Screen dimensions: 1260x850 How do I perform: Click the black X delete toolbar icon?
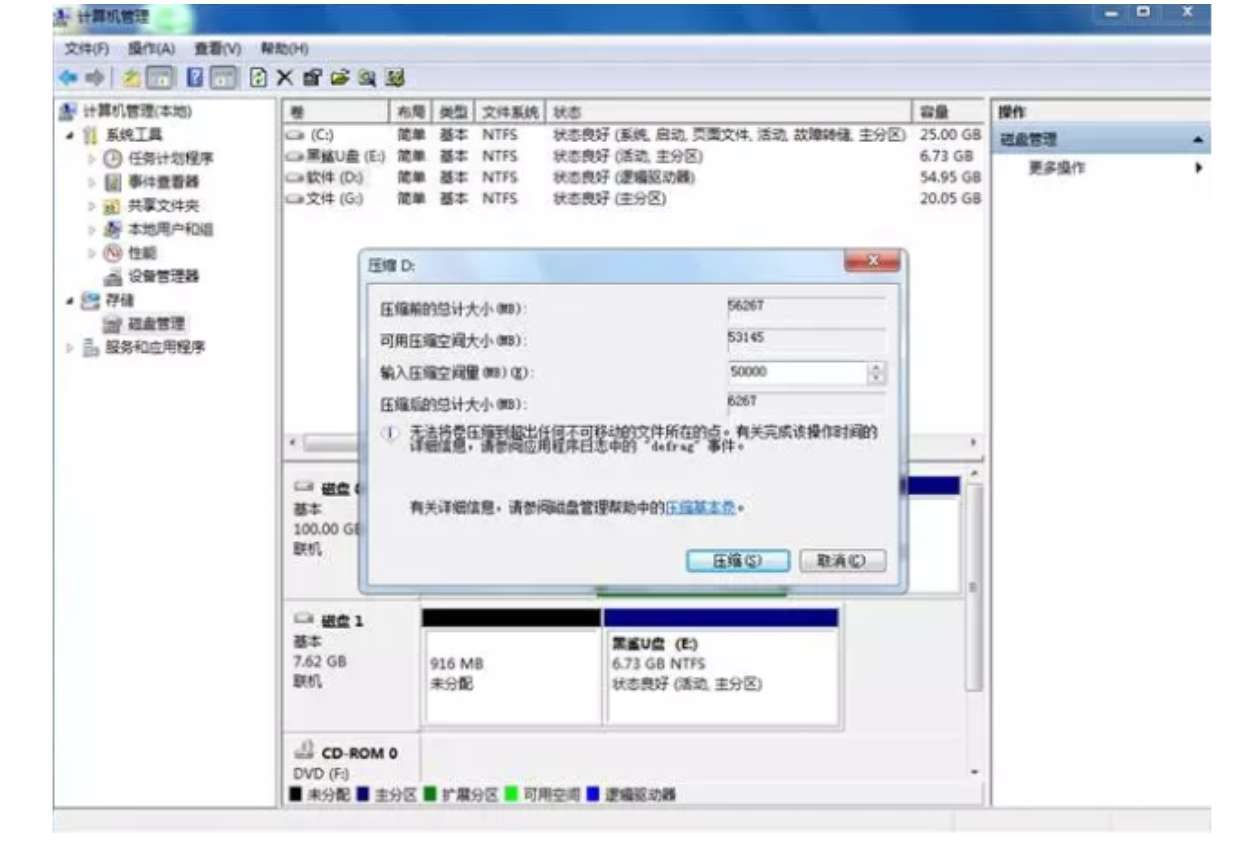pos(285,78)
